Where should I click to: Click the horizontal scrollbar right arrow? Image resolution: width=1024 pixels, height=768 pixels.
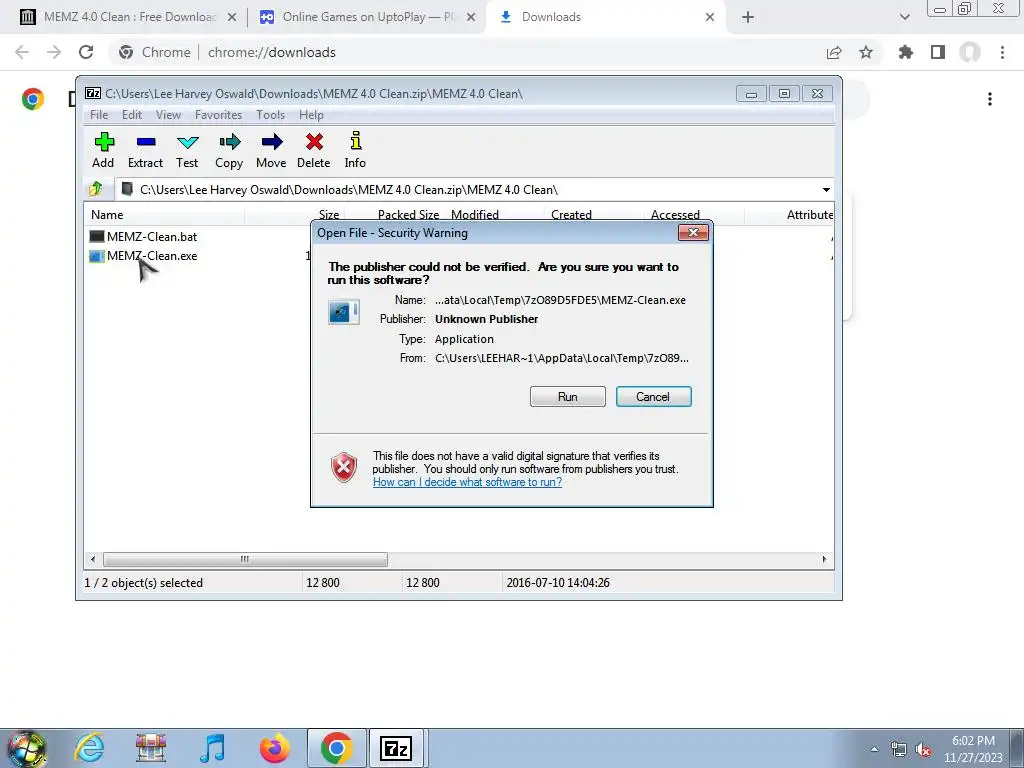[x=824, y=559]
